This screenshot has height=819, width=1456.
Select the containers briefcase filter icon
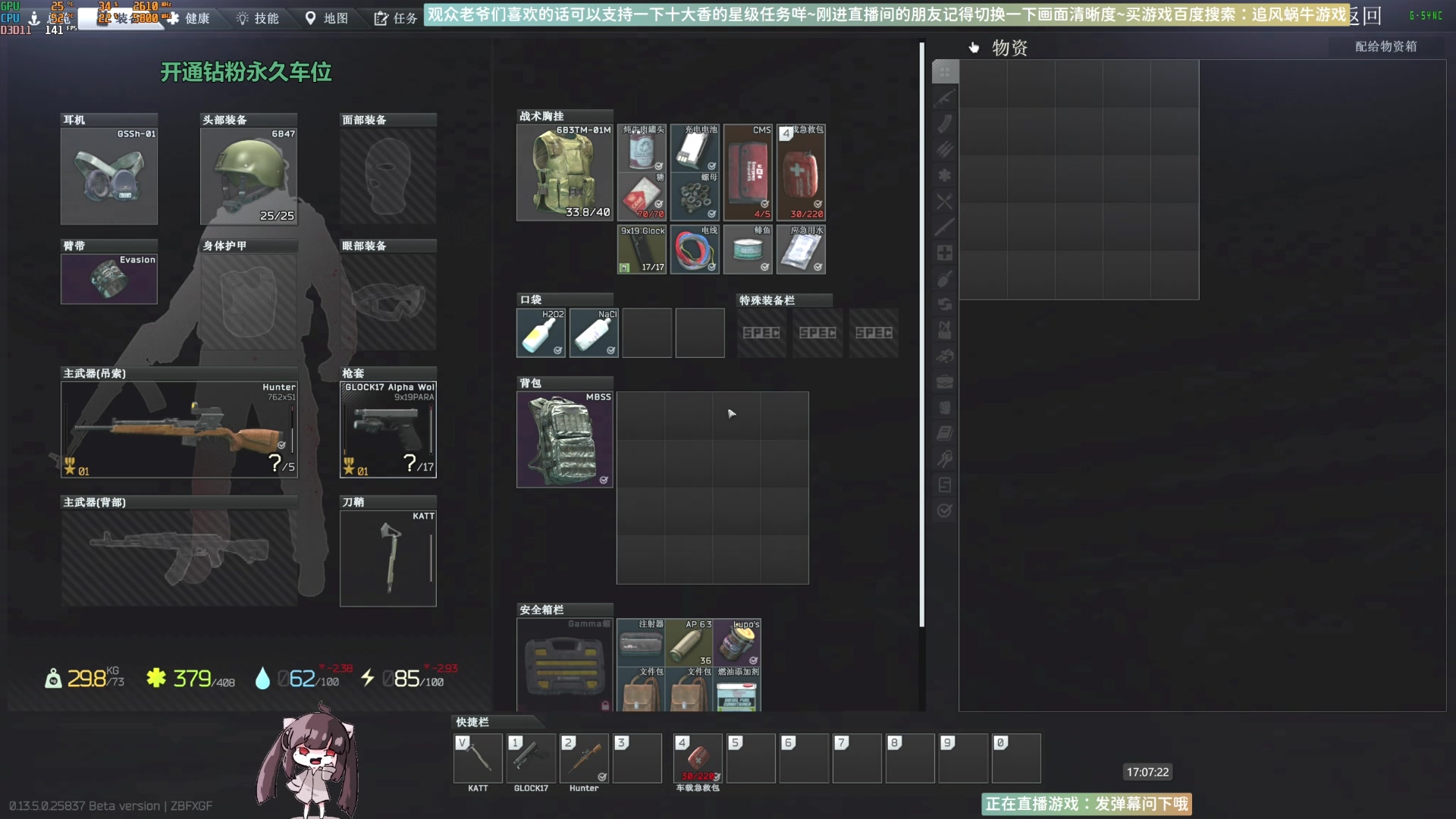[x=945, y=381]
